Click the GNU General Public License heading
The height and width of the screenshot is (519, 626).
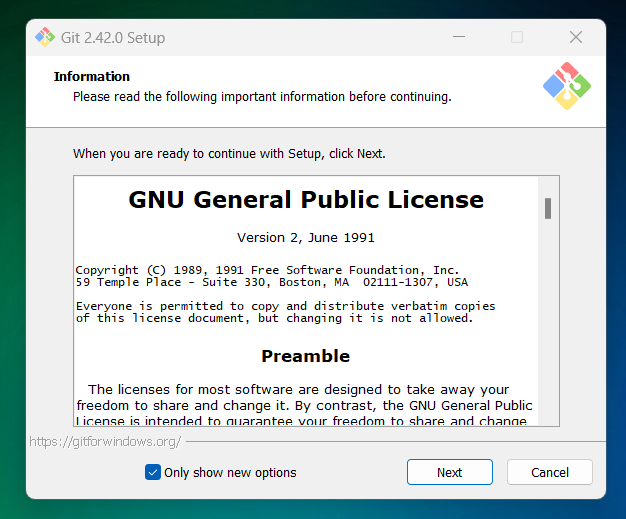(x=306, y=199)
